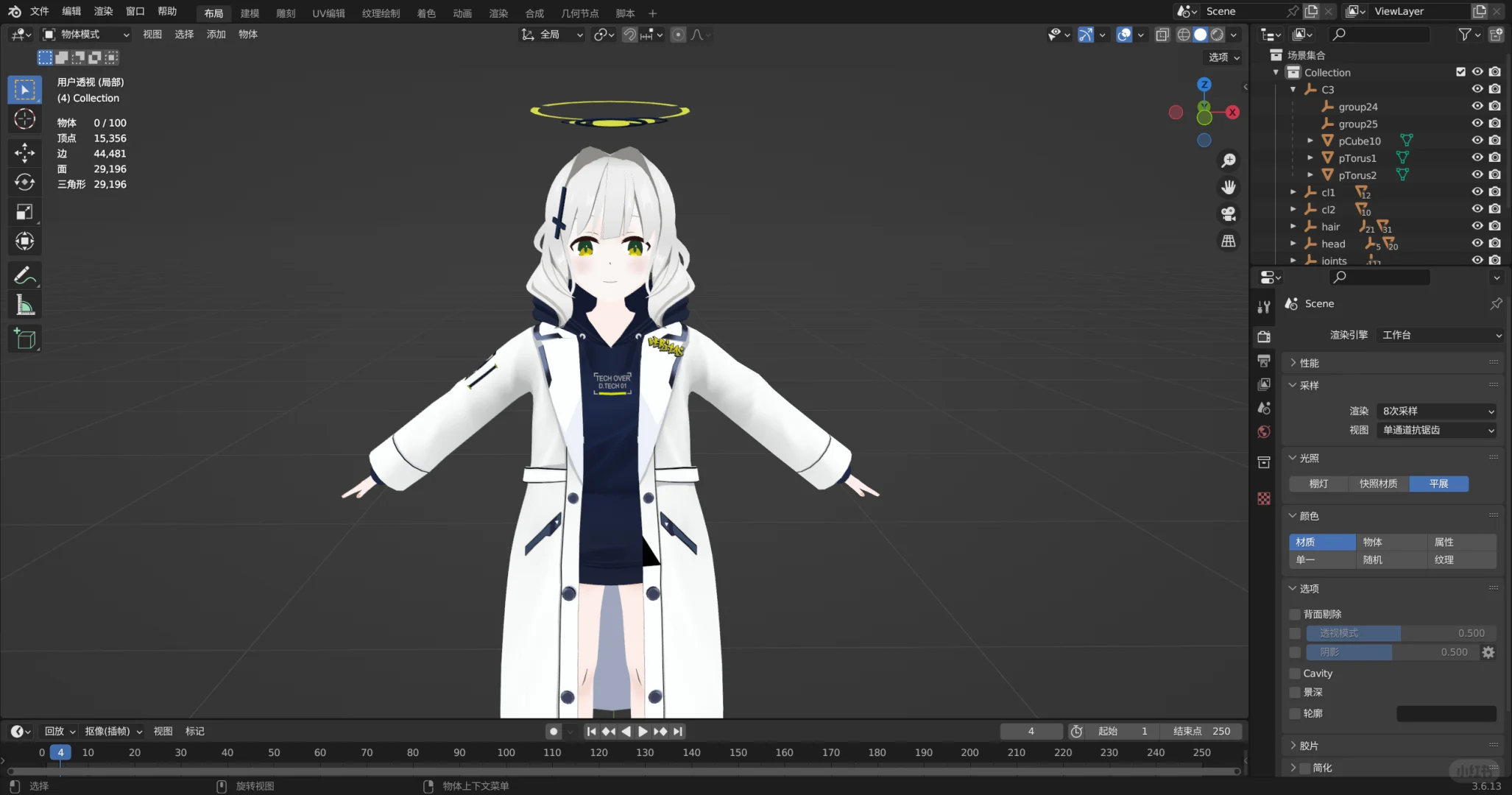Open the World properties tab

click(x=1264, y=432)
